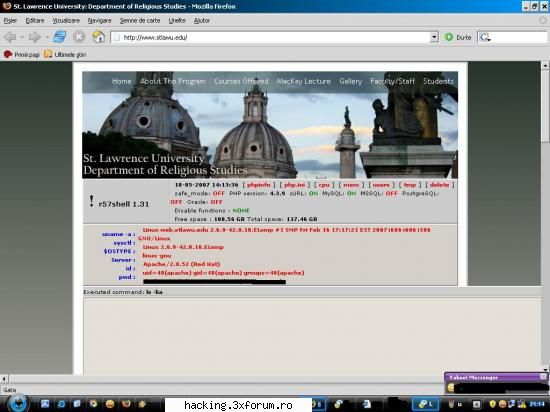Click the horizontal scrollbar left arrow

pos(4,379)
